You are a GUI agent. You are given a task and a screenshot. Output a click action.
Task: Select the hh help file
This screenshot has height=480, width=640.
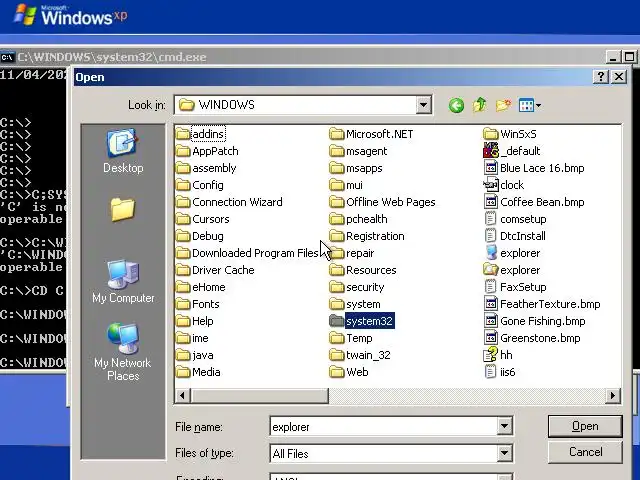pyautogui.click(x=498, y=355)
